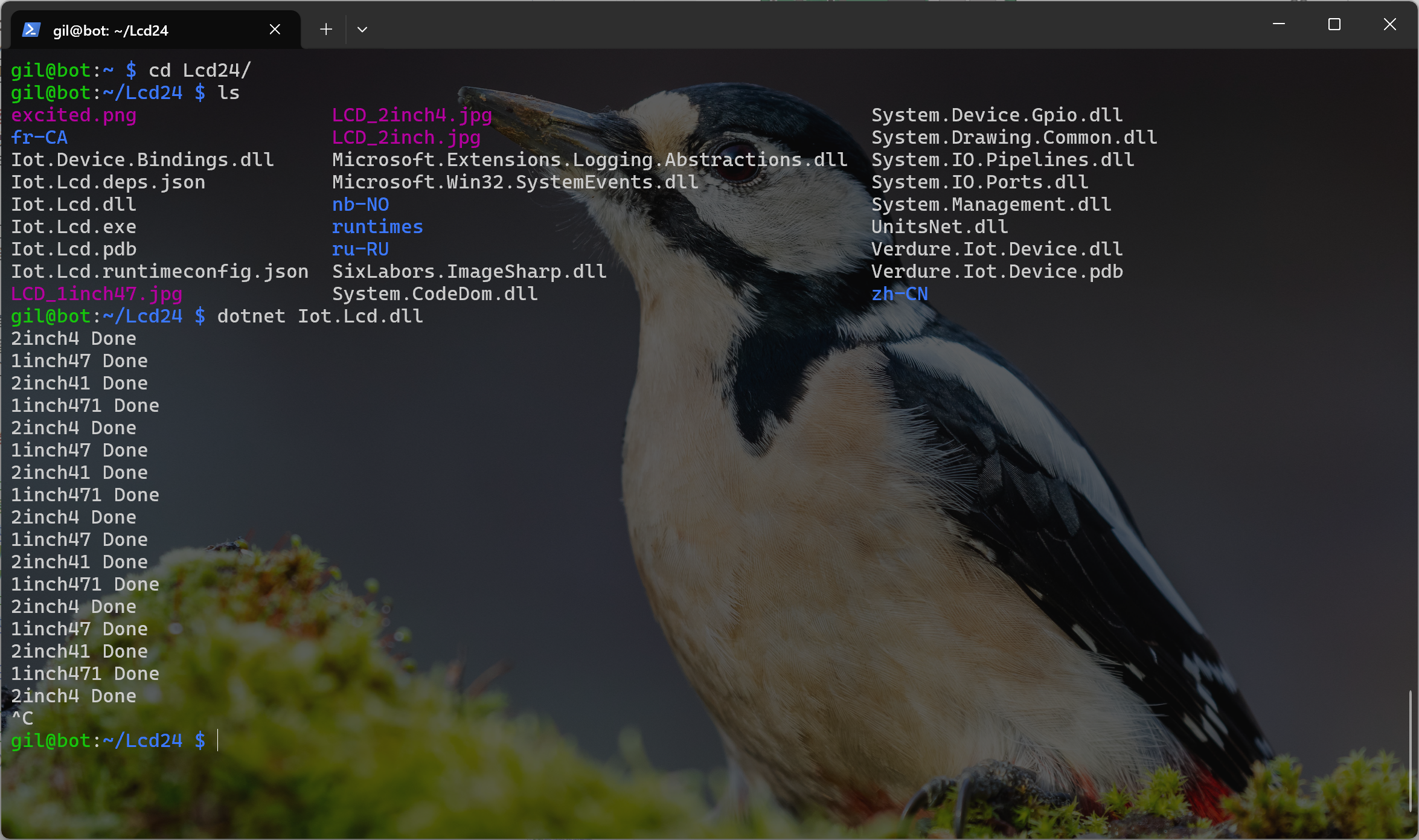Click the dotnet Iot.Lcd.dll command text
The width and height of the screenshot is (1419, 840).
(x=320, y=316)
